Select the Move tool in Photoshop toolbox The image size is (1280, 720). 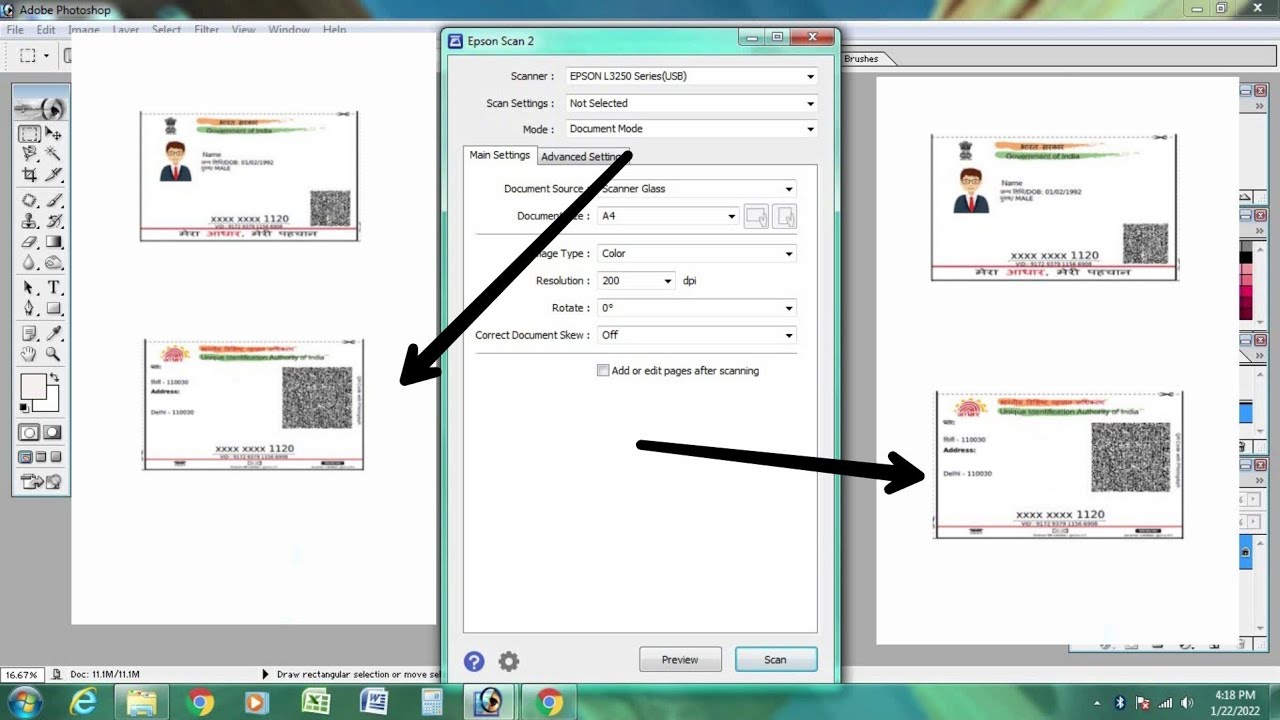click(x=53, y=134)
